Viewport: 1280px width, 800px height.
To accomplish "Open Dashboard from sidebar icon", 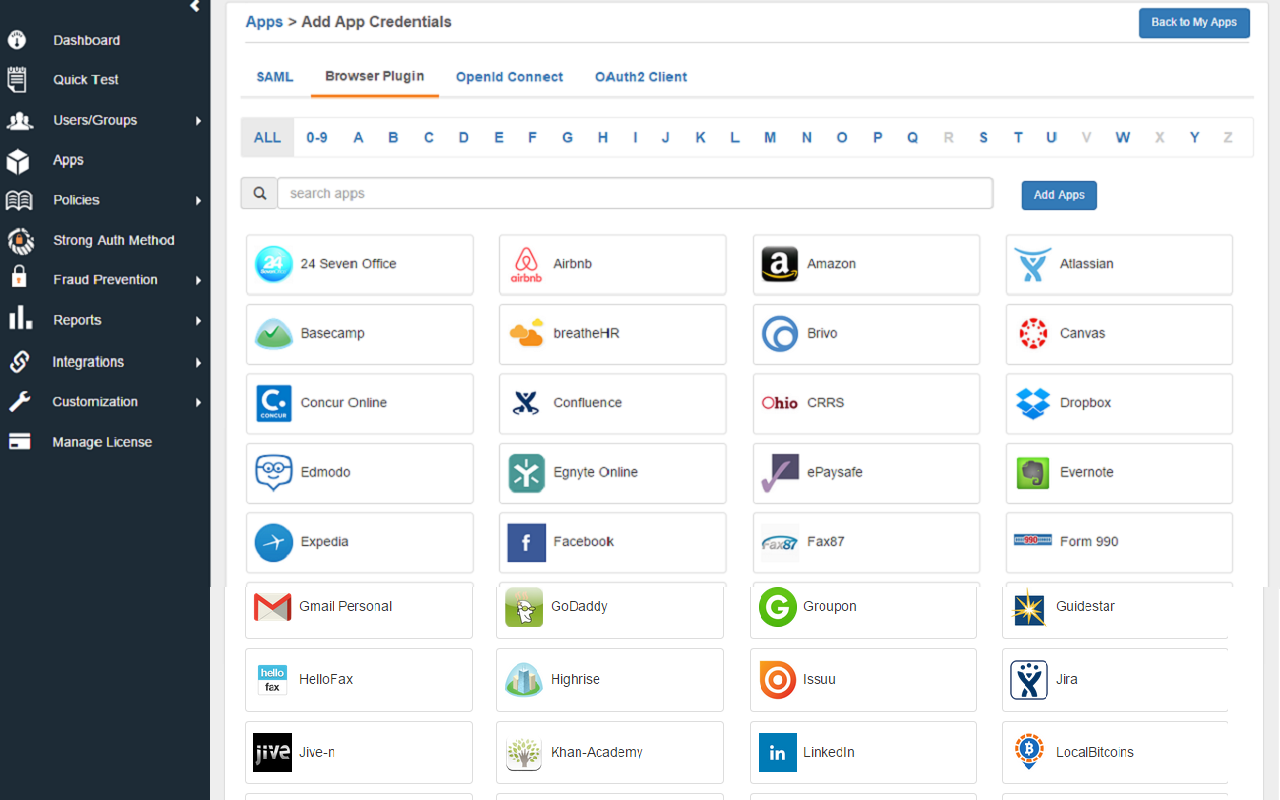I will 17,40.
